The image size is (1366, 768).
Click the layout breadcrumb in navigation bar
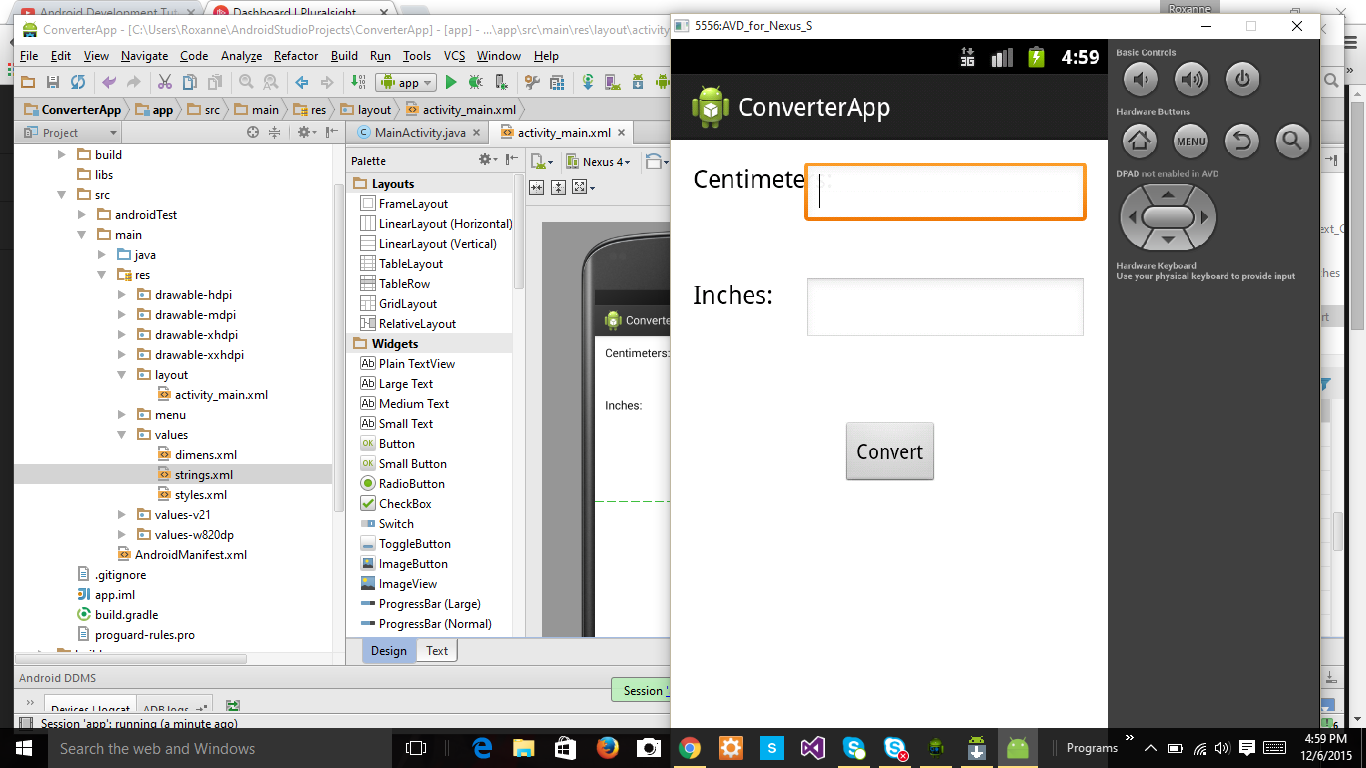tap(366, 109)
